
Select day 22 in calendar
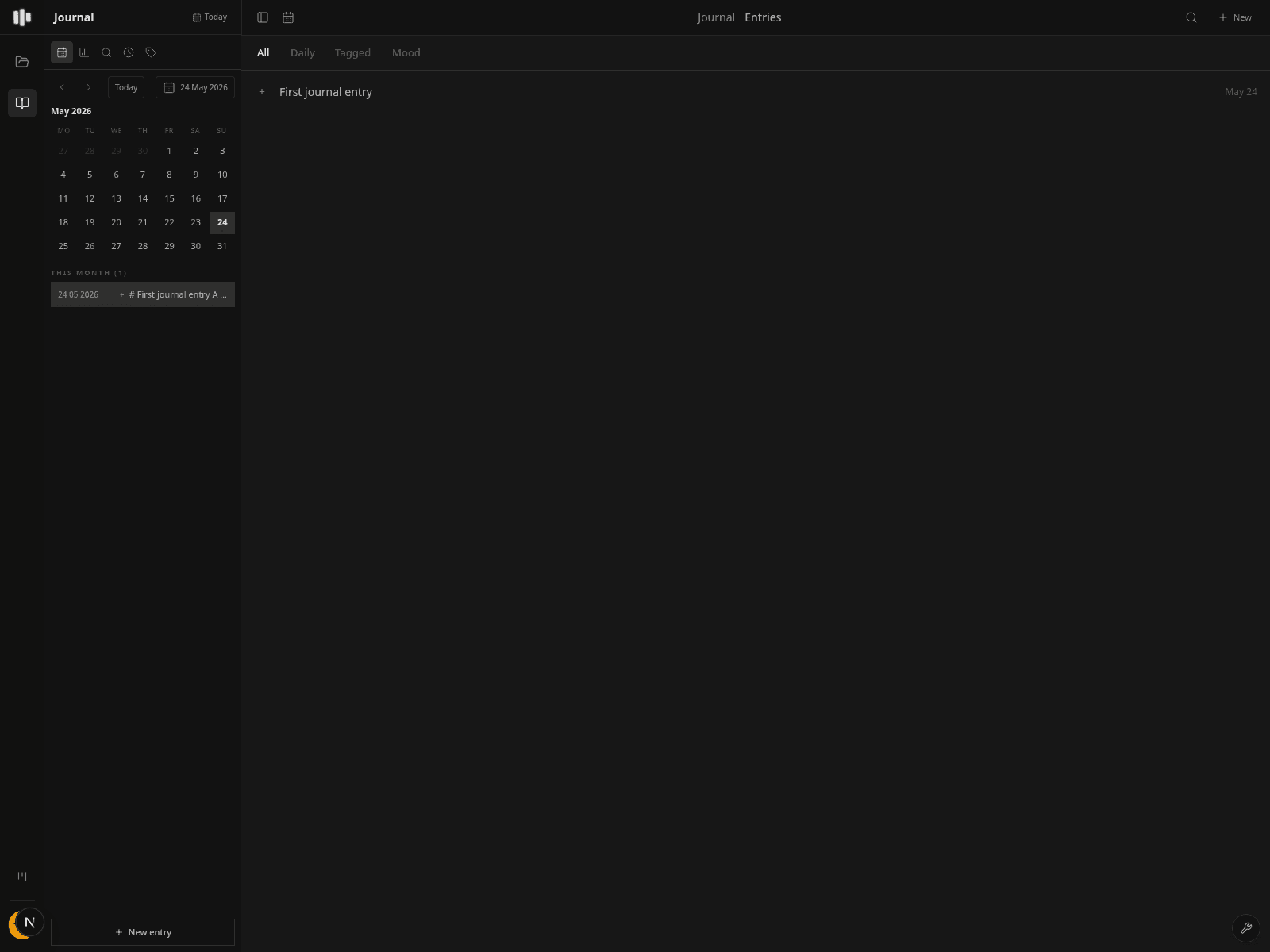(169, 222)
